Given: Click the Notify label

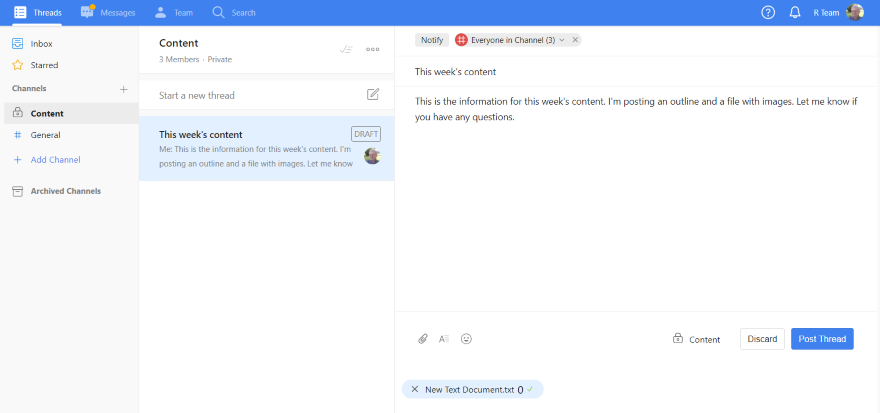Looking at the screenshot, I should tap(432, 40).
